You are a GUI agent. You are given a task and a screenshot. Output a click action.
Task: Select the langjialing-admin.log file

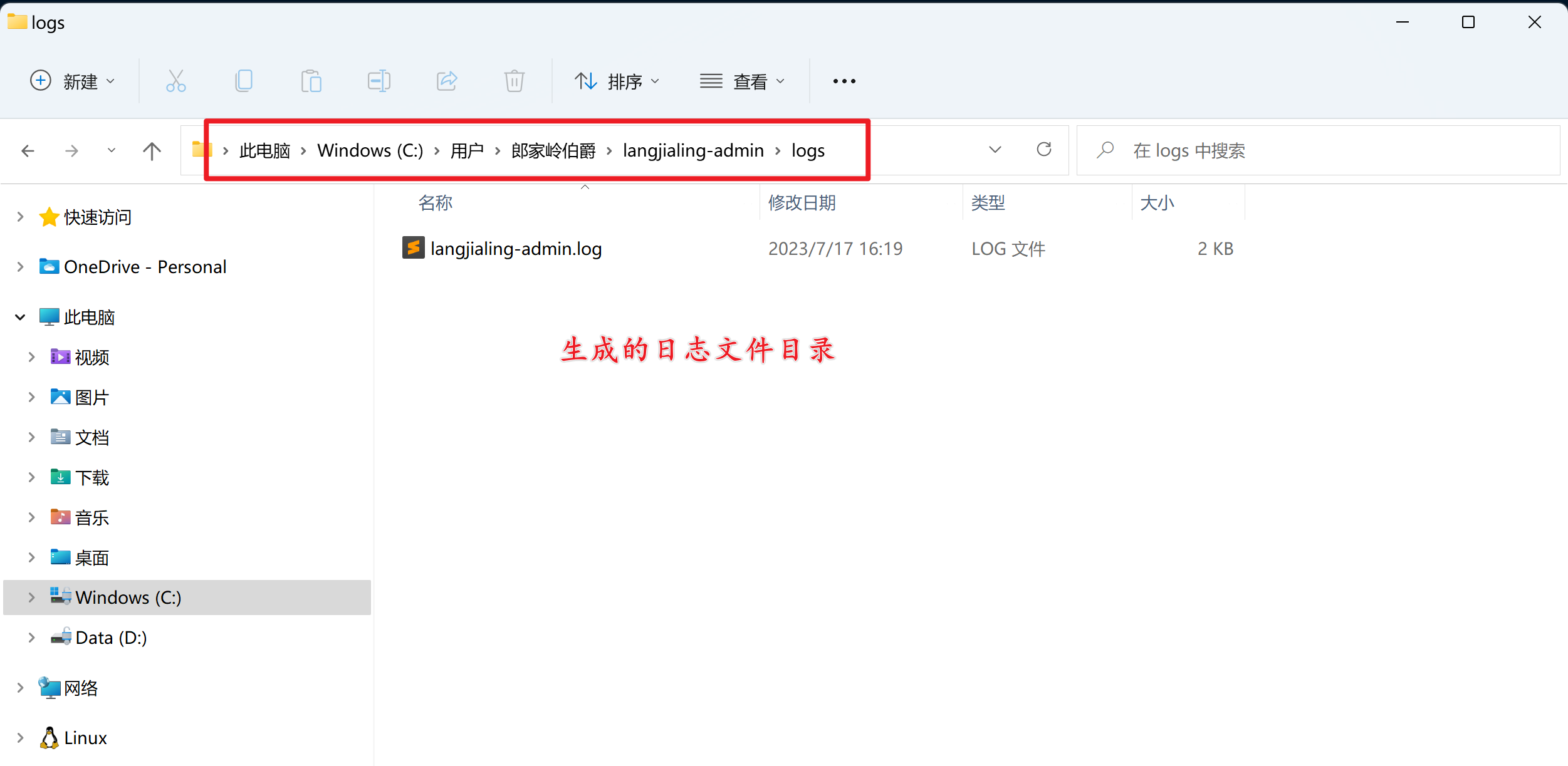pyautogui.click(x=516, y=249)
